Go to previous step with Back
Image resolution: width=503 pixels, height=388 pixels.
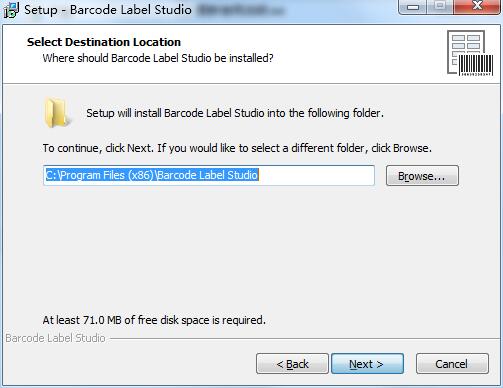(292, 364)
